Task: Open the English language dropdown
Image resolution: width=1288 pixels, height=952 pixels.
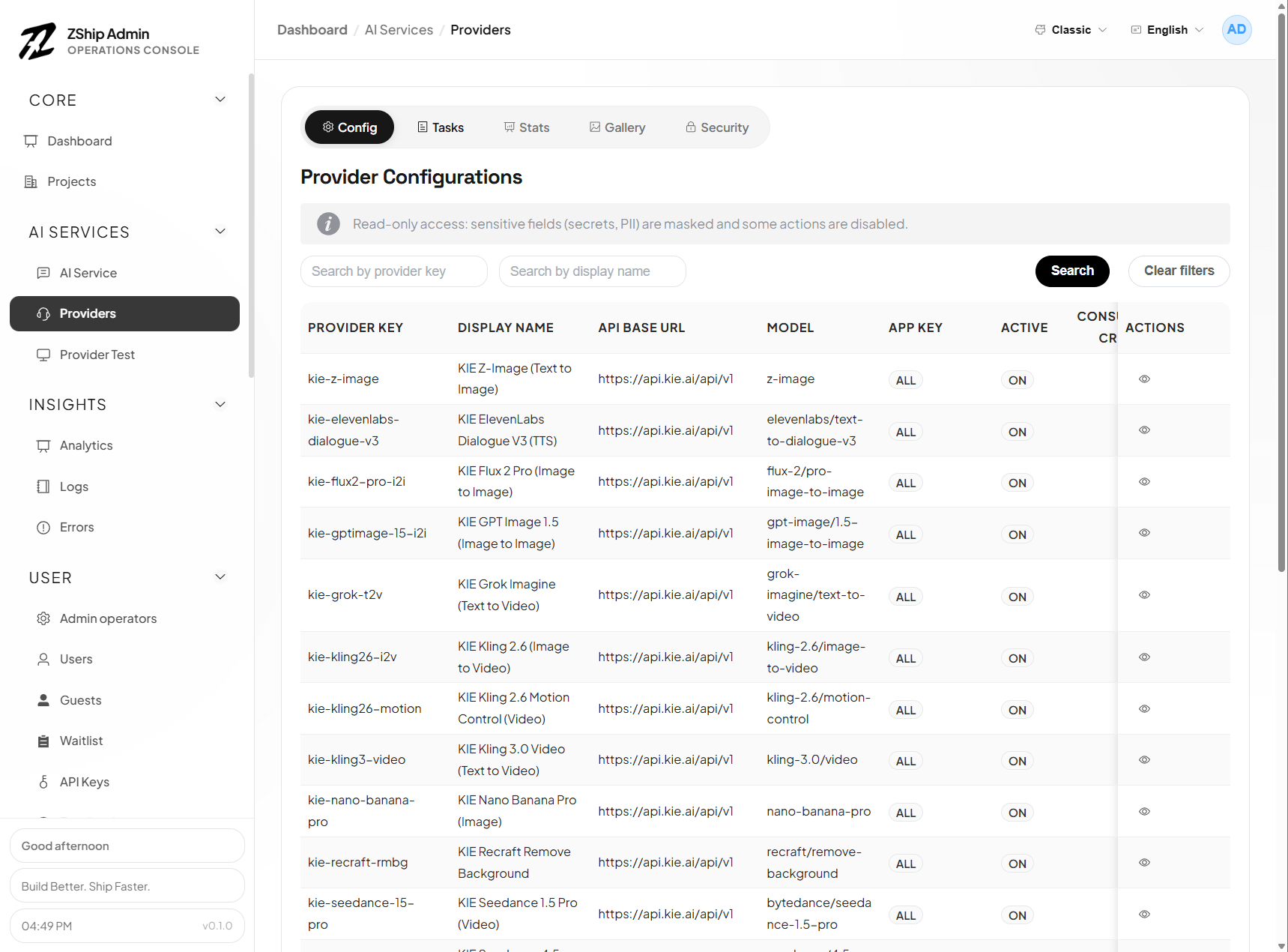Action: (x=1167, y=30)
